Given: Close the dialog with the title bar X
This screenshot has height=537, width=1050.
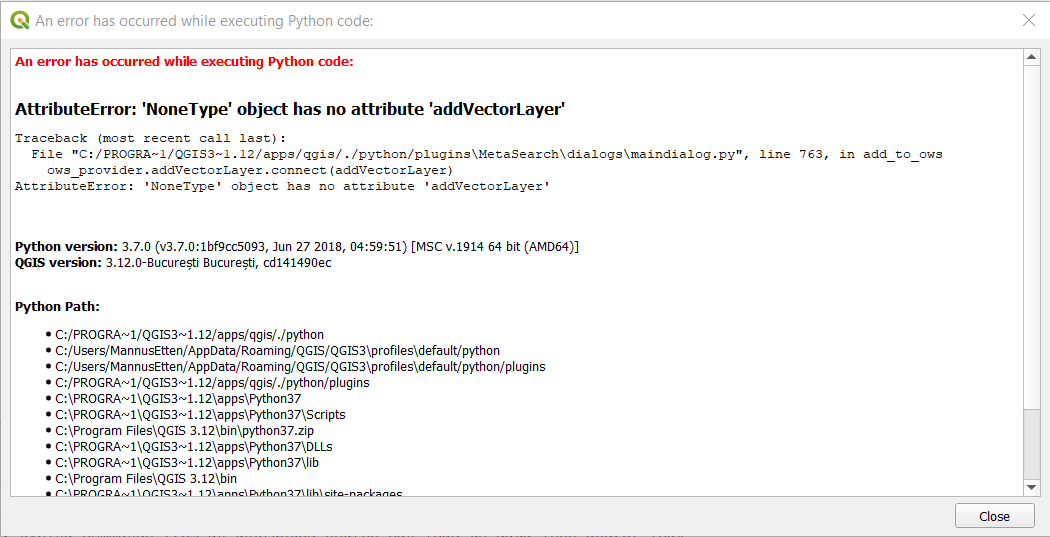Looking at the screenshot, I should (1029, 21).
